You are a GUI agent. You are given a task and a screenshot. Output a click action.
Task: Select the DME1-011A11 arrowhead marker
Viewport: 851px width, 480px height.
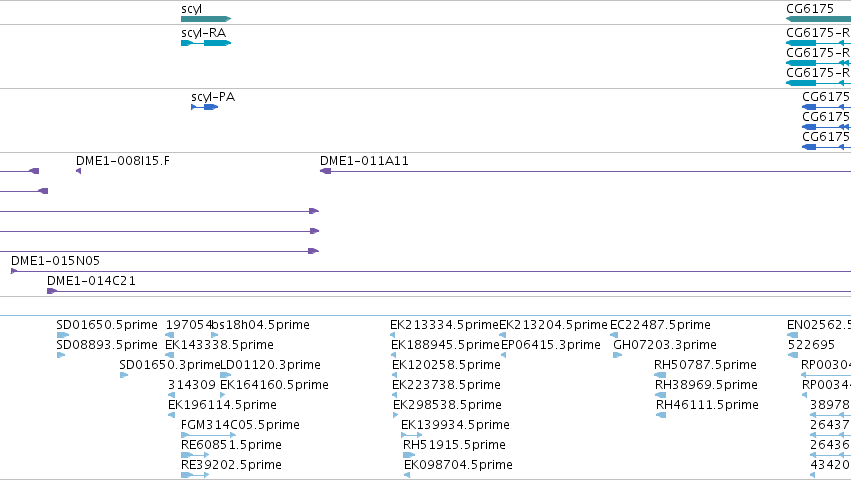click(x=326, y=171)
